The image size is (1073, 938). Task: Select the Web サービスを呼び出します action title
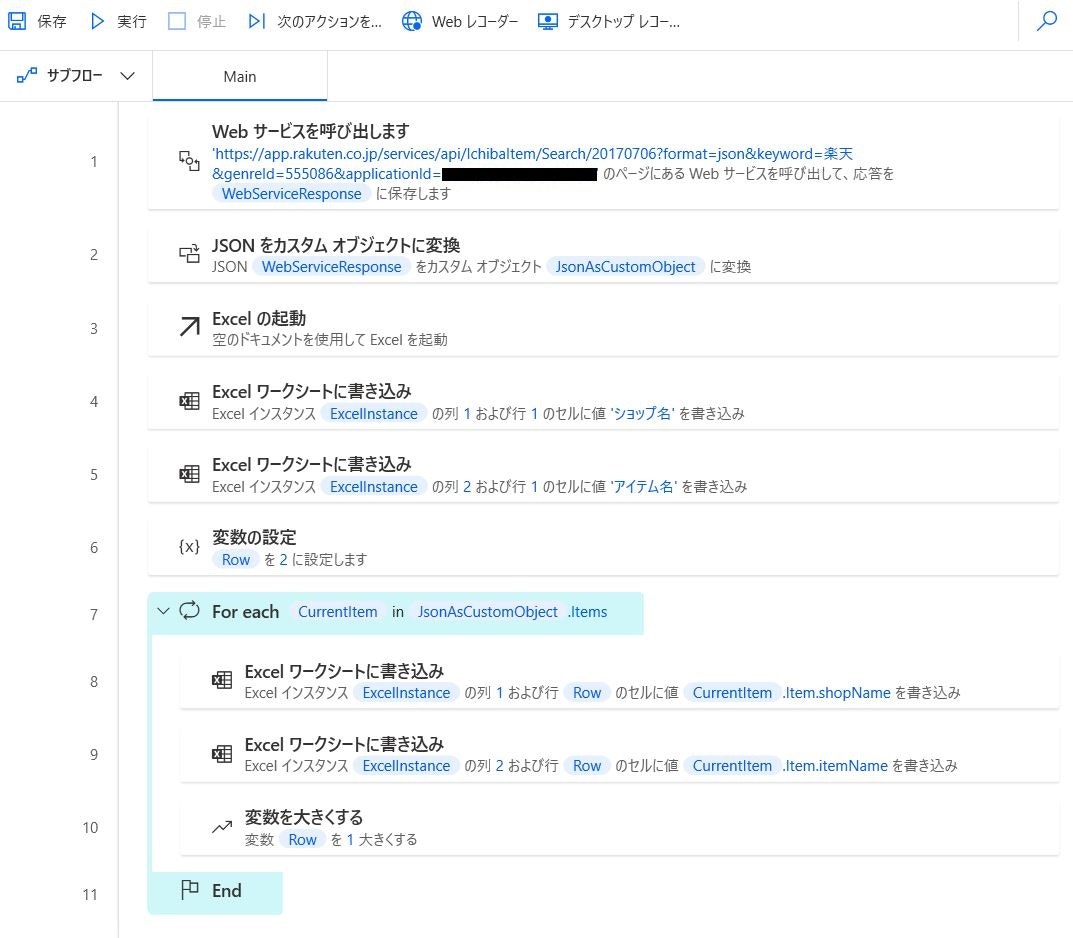pos(311,131)
